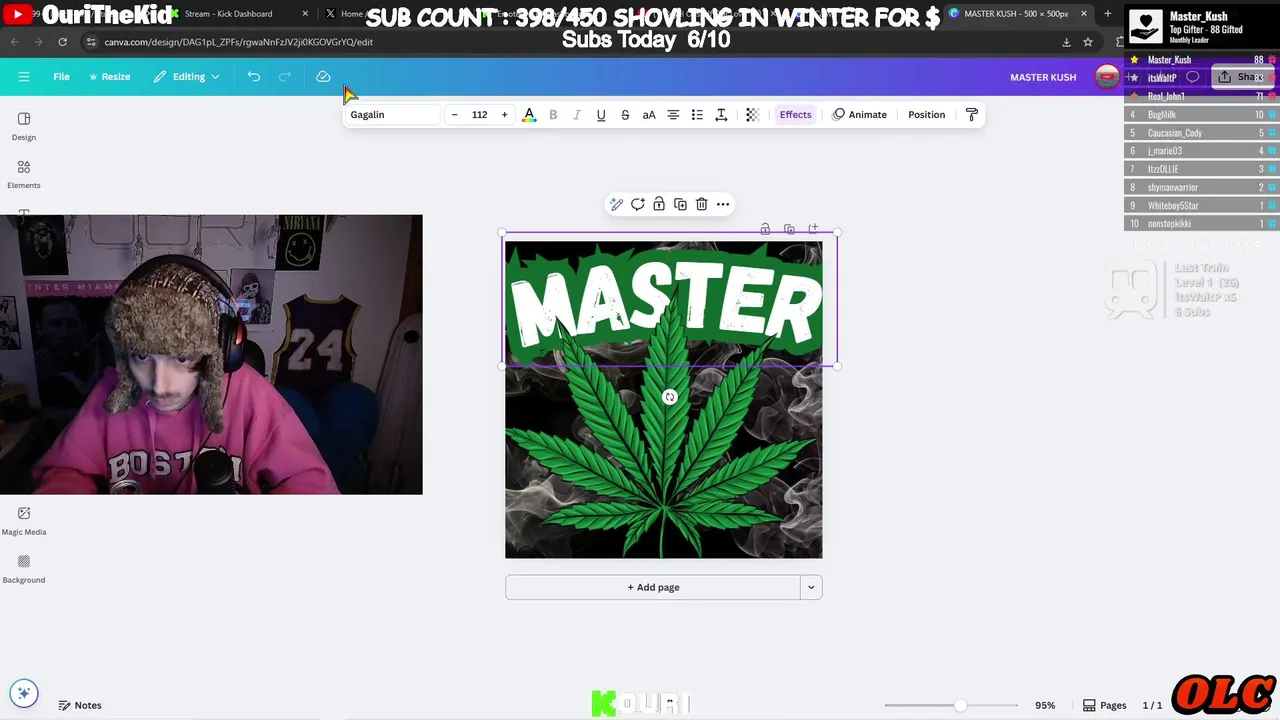1280x720 pixels.
Task: Expand the Add page dropdown arrow
Action: click(811, 588)
